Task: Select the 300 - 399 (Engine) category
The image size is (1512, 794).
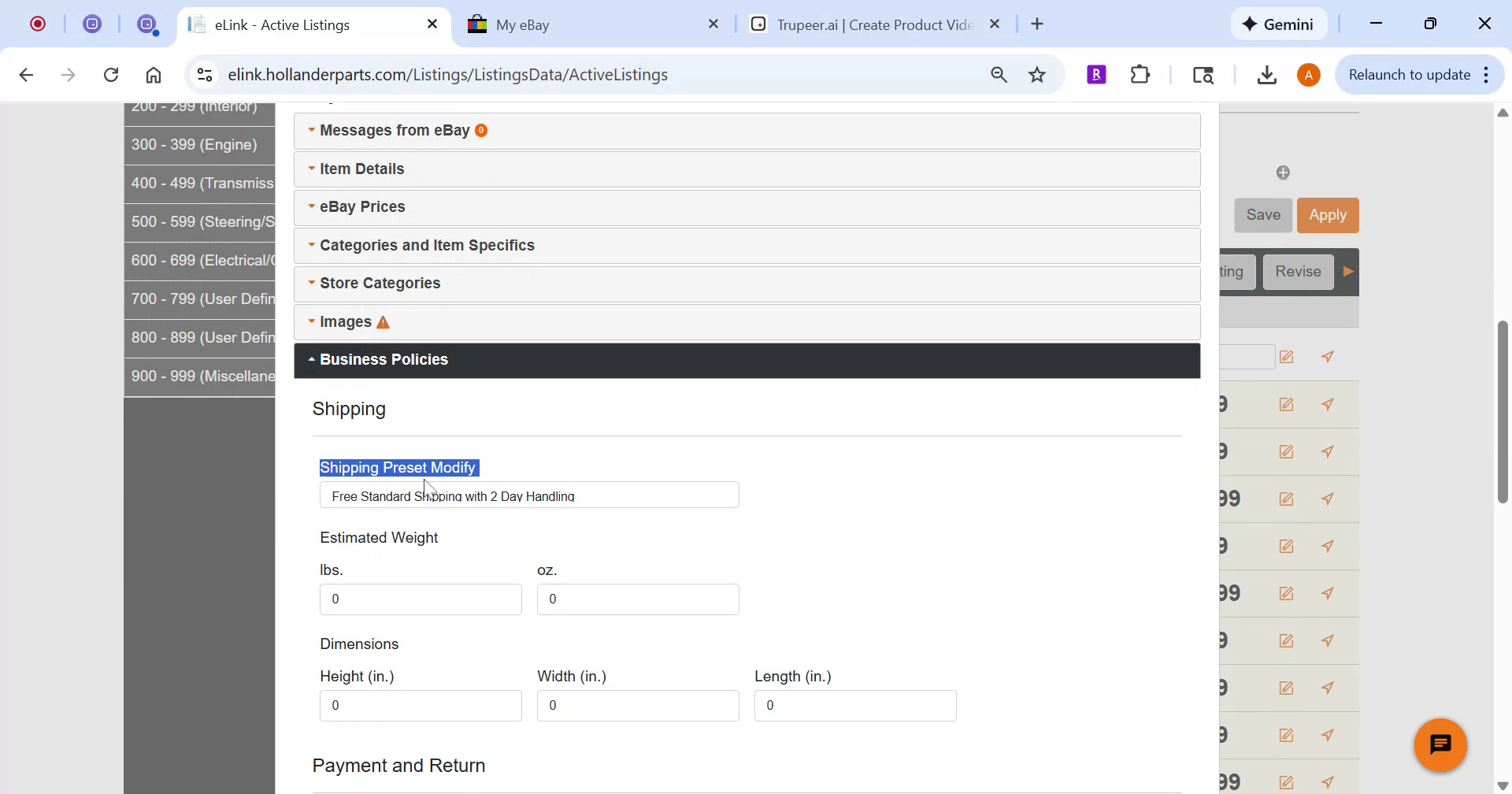Action: point(195,145)
